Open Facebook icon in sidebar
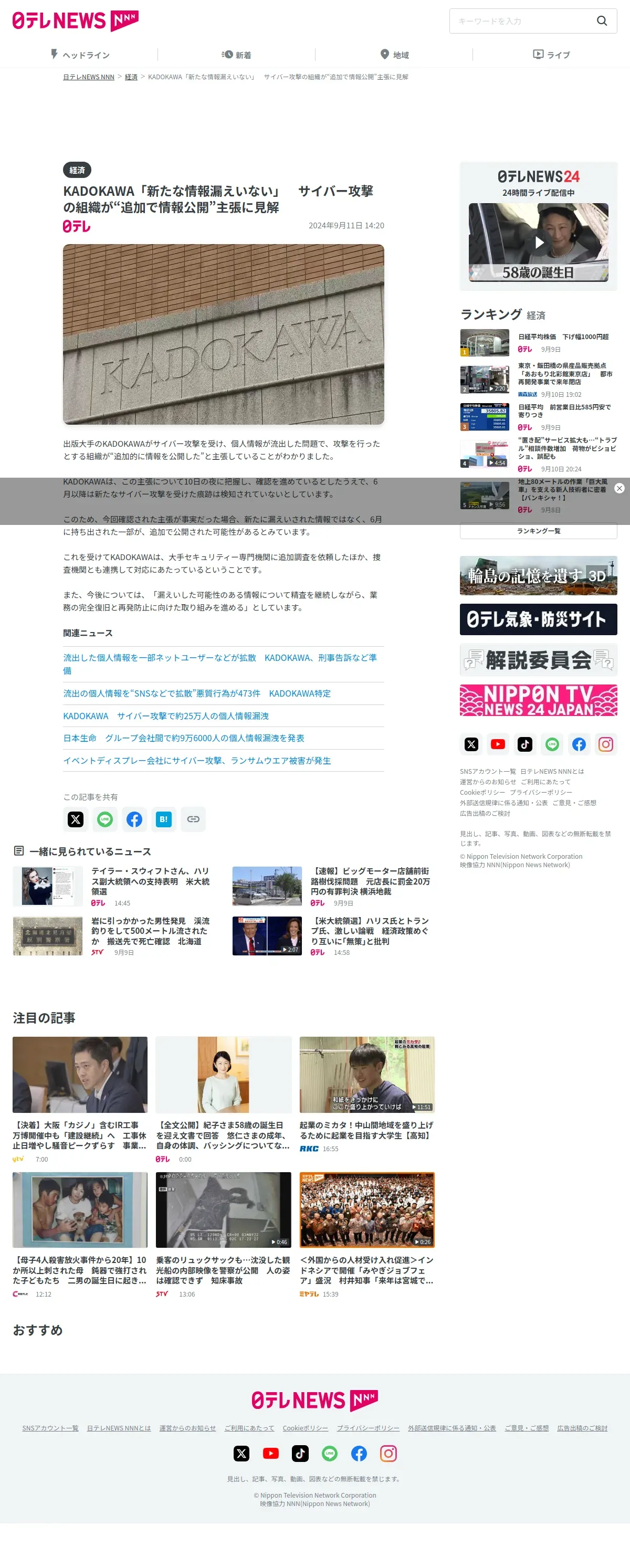 [579, 744]
